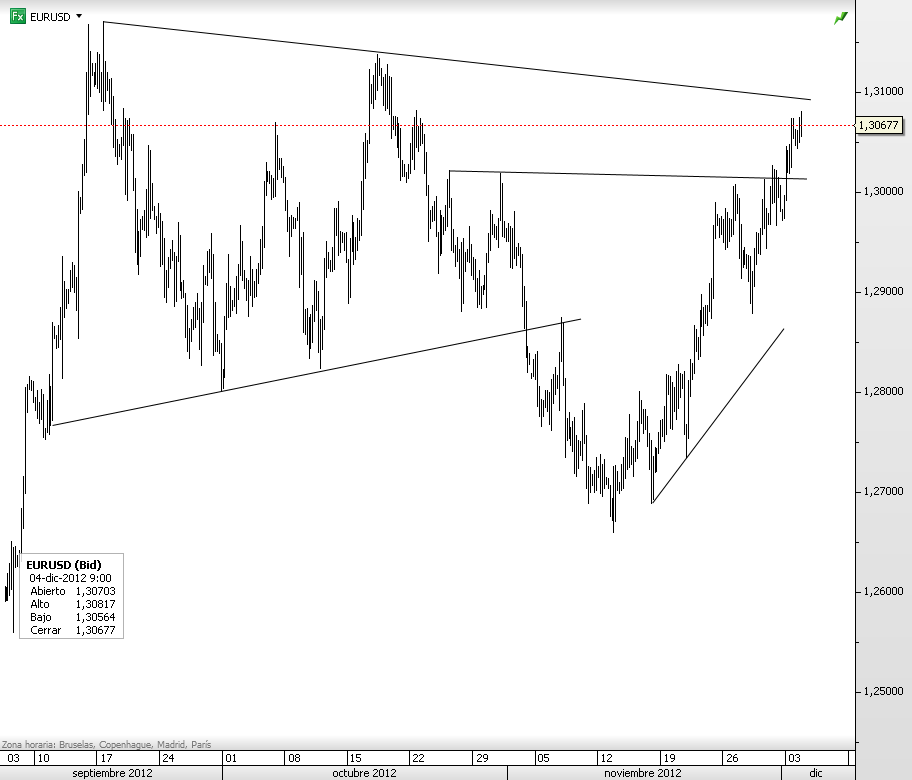Screen dimensions: 912x780
Task: Click the green Fx instrument icon
Action: pos(18,16)
